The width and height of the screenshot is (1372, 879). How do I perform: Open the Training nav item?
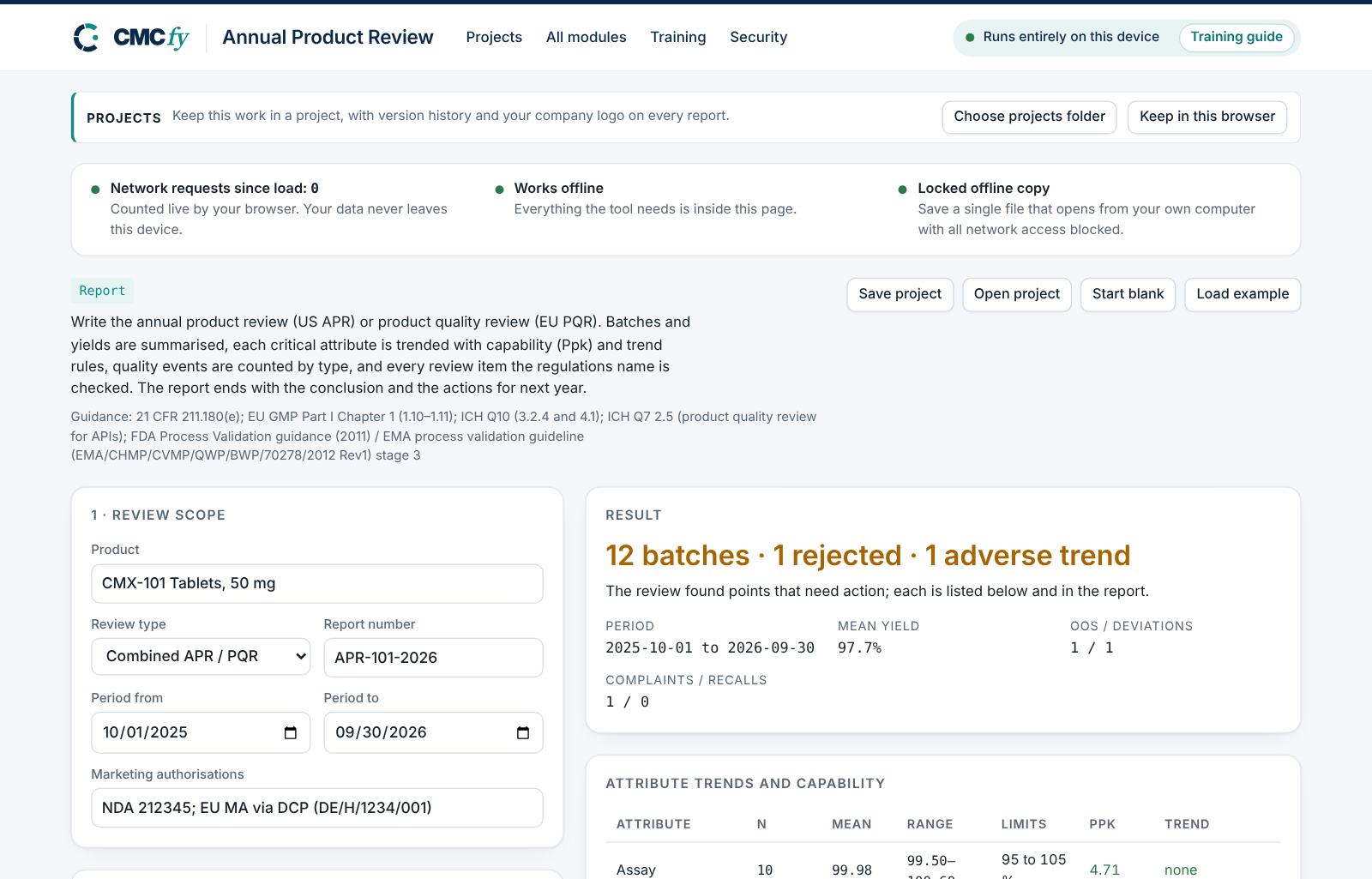tap(678, 37)
